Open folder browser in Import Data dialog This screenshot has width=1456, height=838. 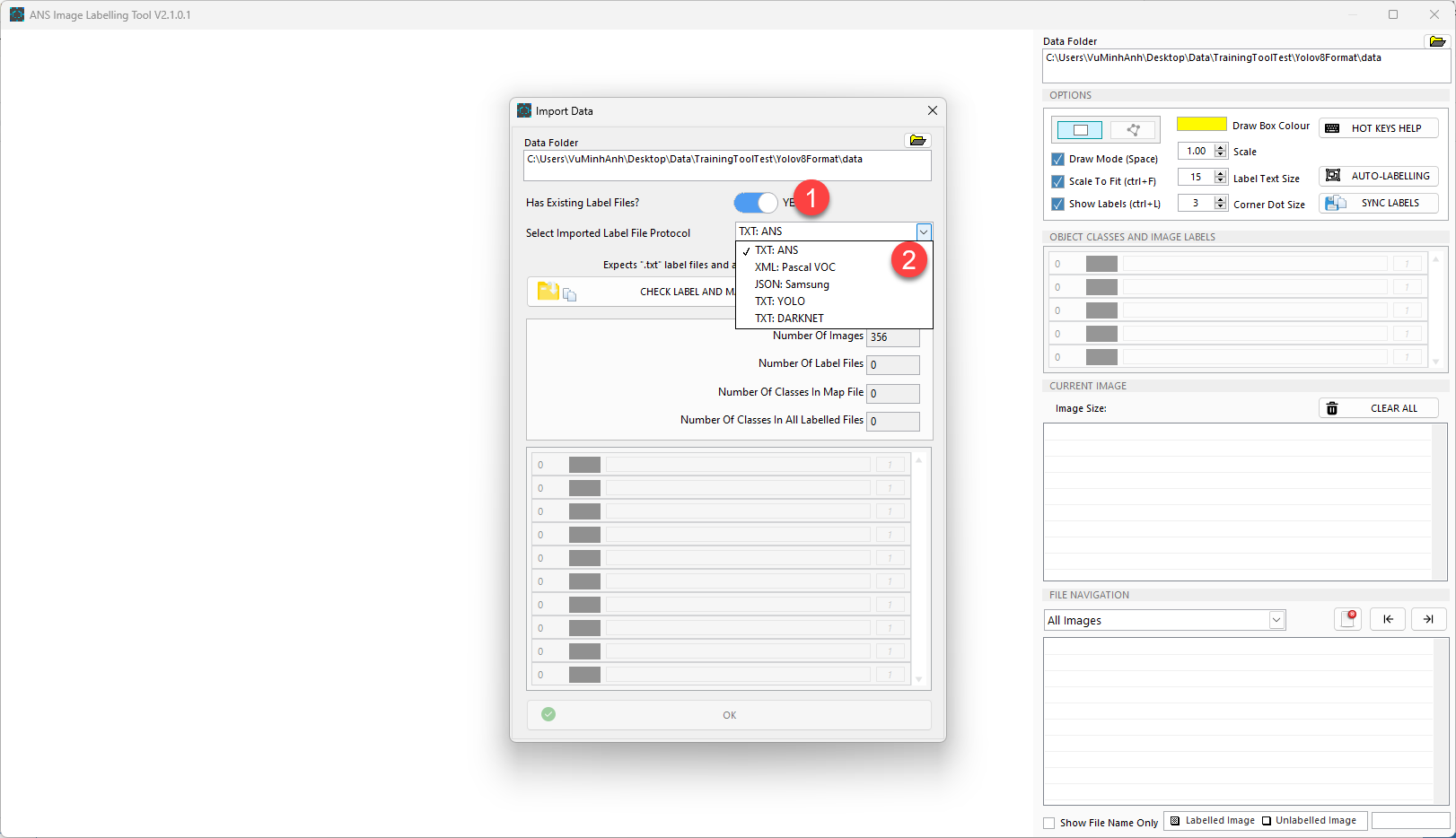tap(917, 140)
